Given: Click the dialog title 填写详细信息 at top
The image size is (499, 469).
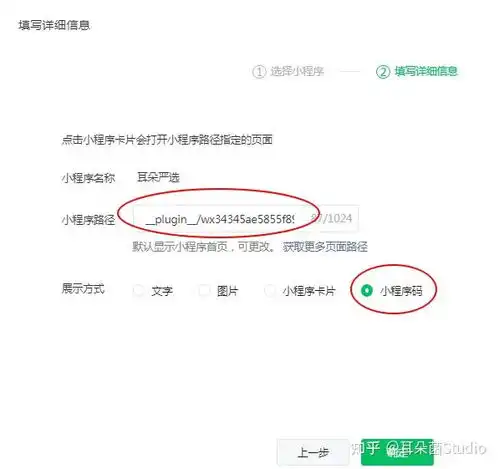Looking at the screenshot, I should (54, 25).
